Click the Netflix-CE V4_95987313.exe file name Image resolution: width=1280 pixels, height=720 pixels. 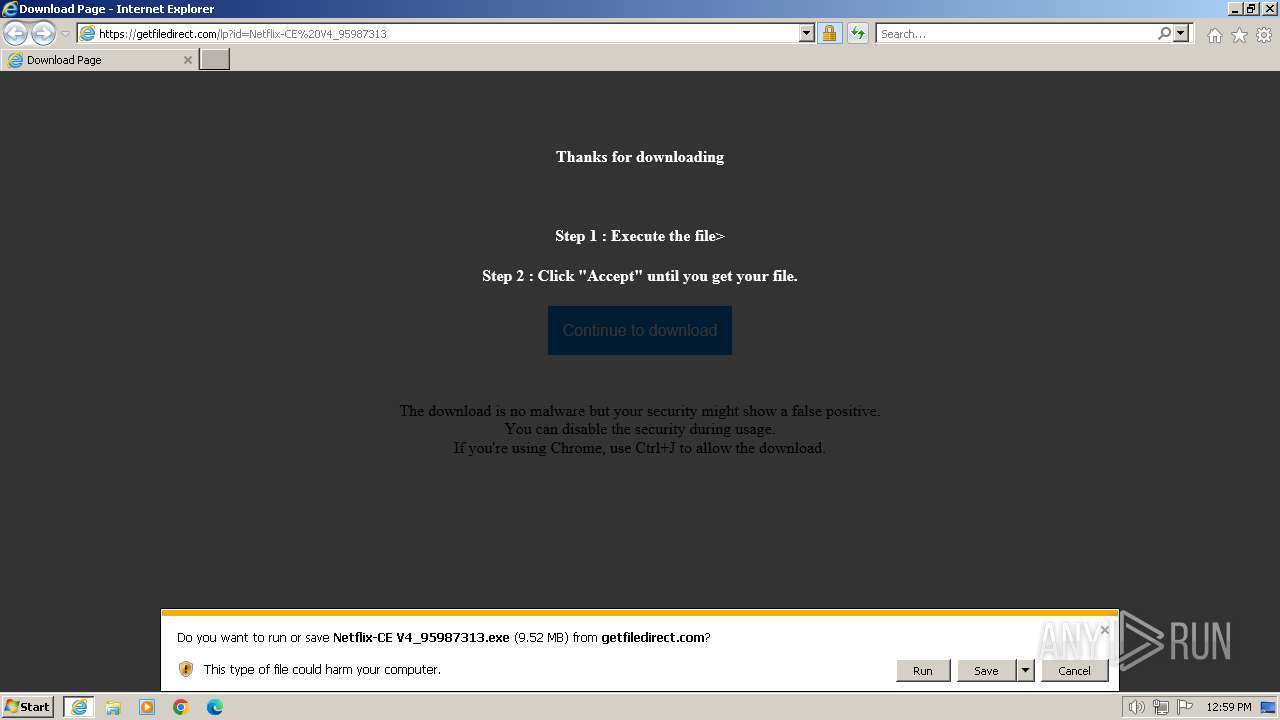point(421,637)
